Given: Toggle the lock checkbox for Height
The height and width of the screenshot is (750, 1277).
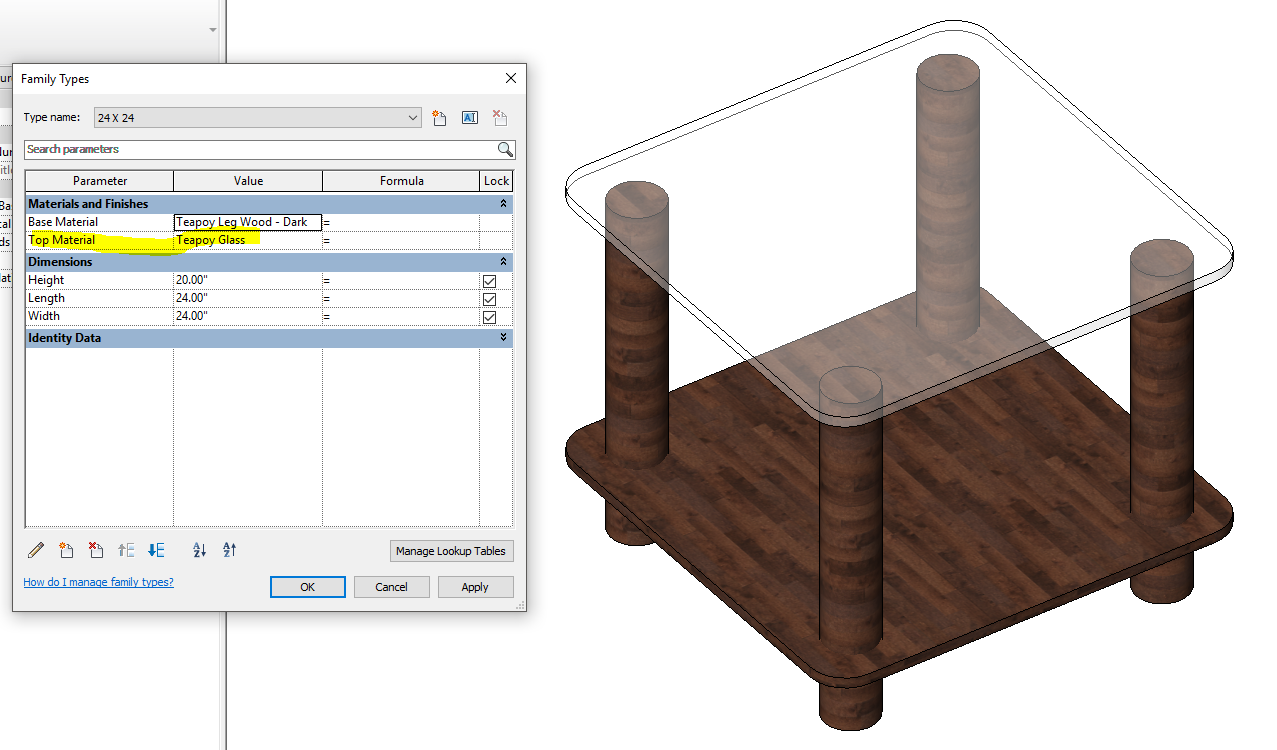Looking at the screenshot, I should coord(489,280).
